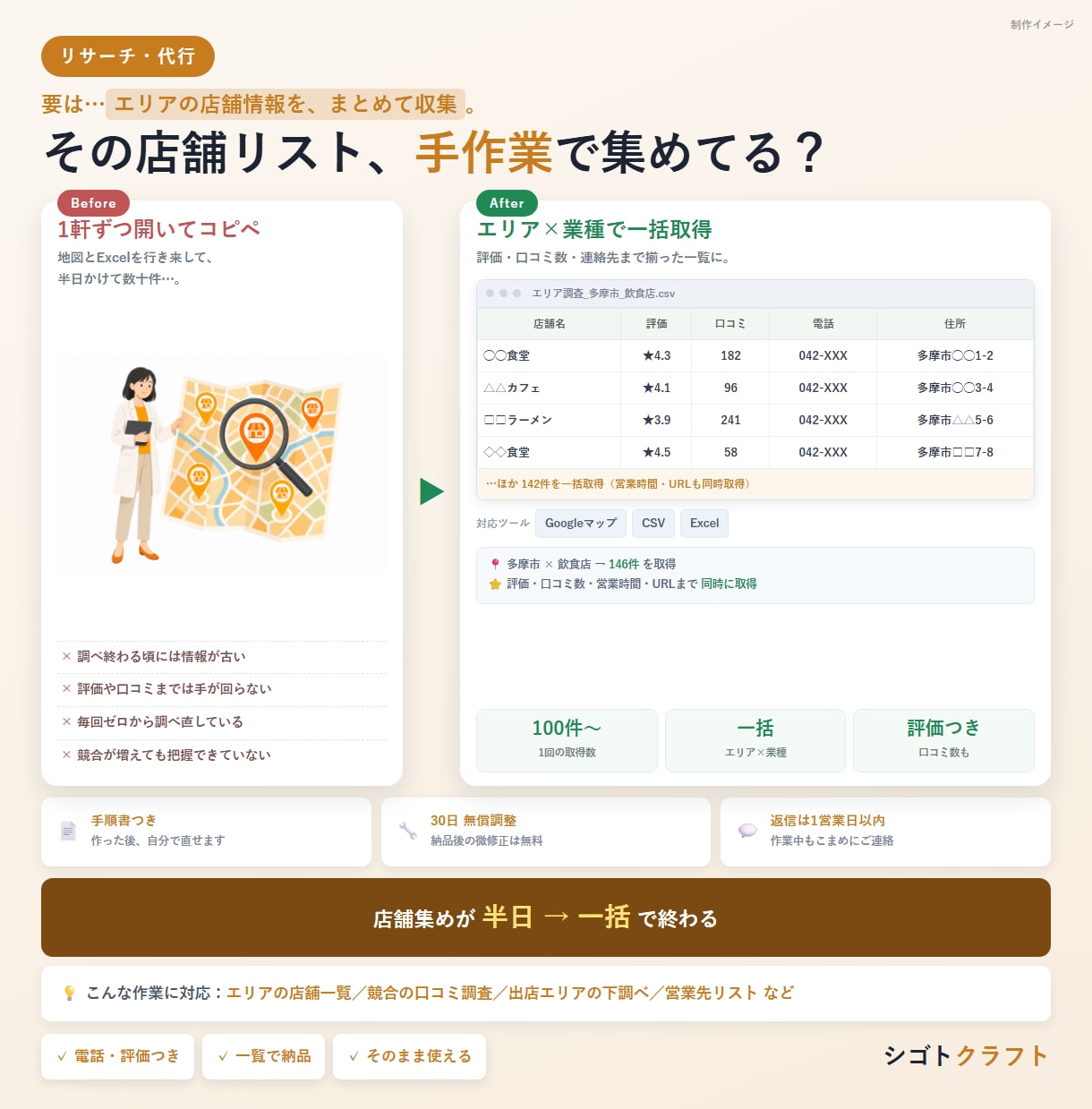Click the 241 review count cell
The image size is (1092, 1109).
[x=730, y=421]
